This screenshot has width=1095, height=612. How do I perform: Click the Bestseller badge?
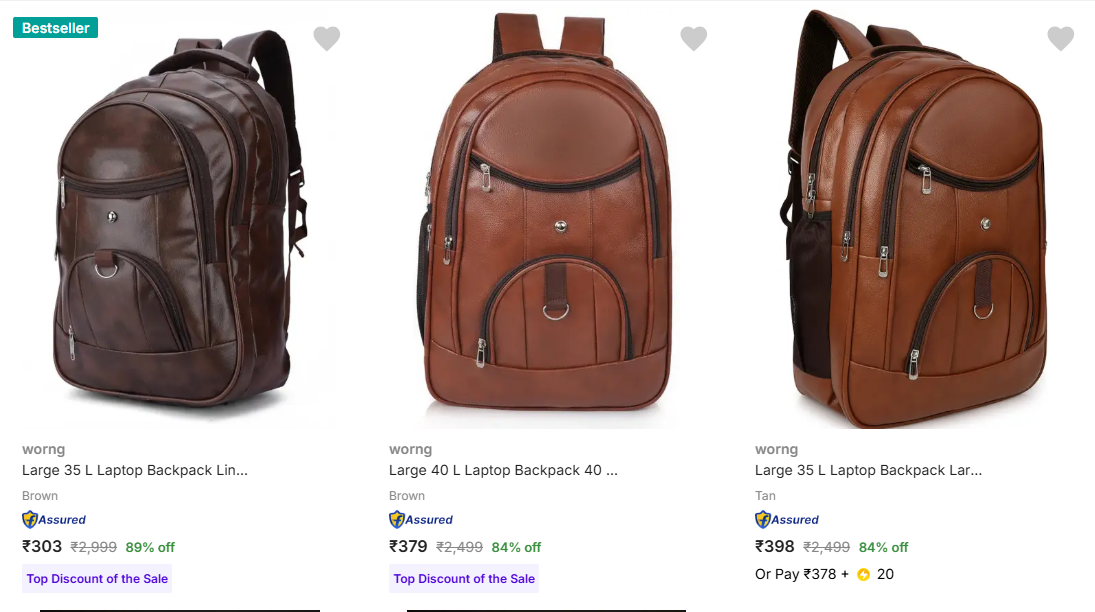coord(55,28)
